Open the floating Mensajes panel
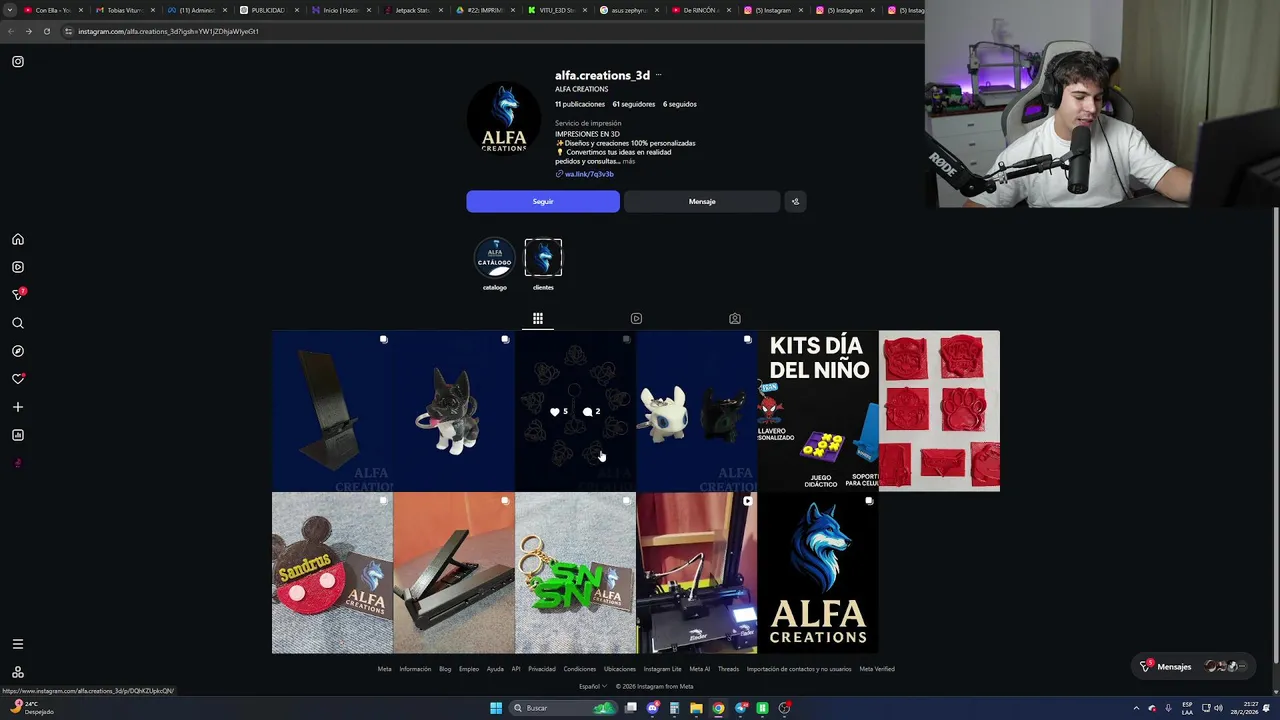This screenshot has width=1280, height=720. point(1195,666)
